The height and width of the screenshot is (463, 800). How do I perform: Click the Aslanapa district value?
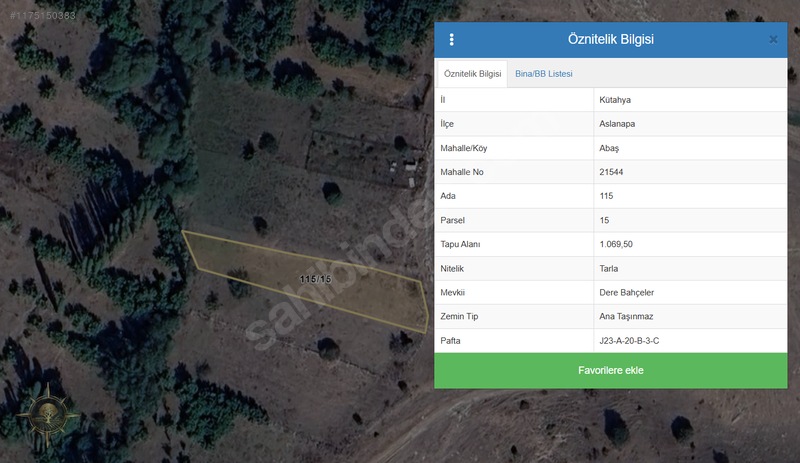617,124
